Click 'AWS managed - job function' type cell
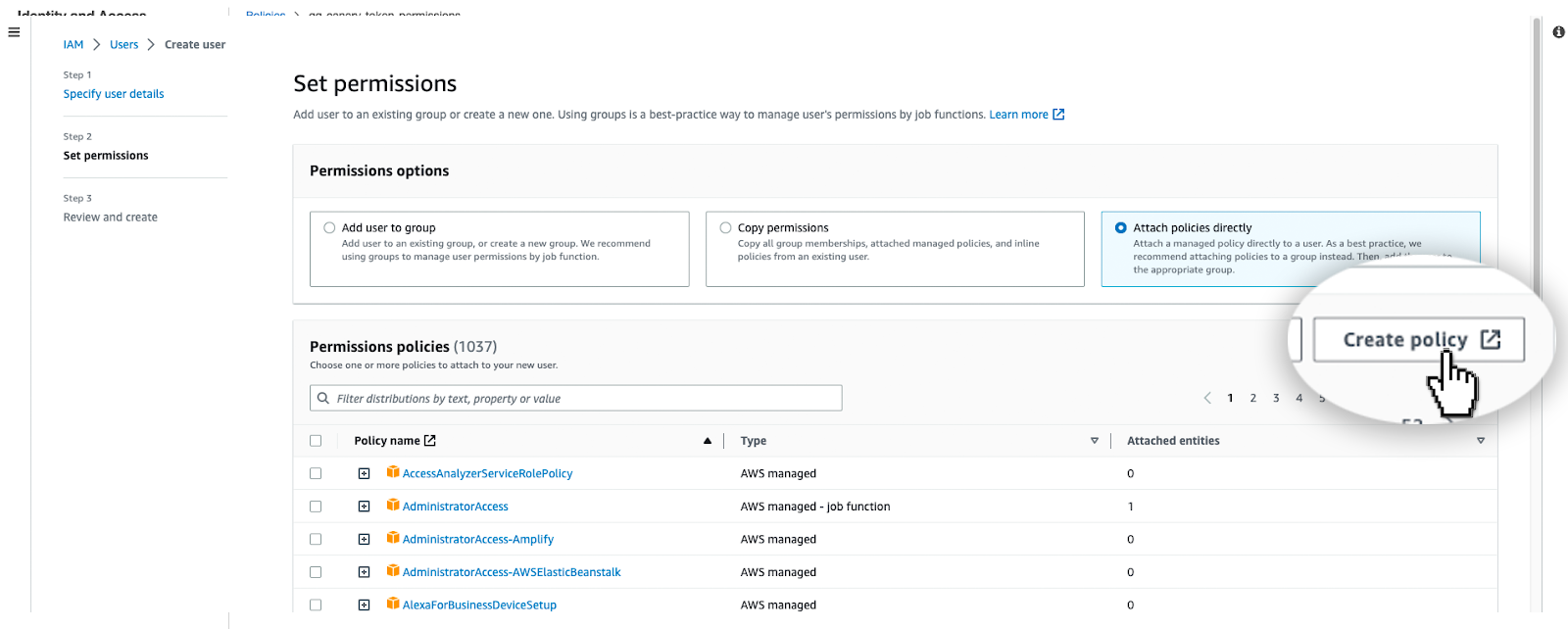Viewport: 1568px width, 629px height. click(x=815, y=507)
